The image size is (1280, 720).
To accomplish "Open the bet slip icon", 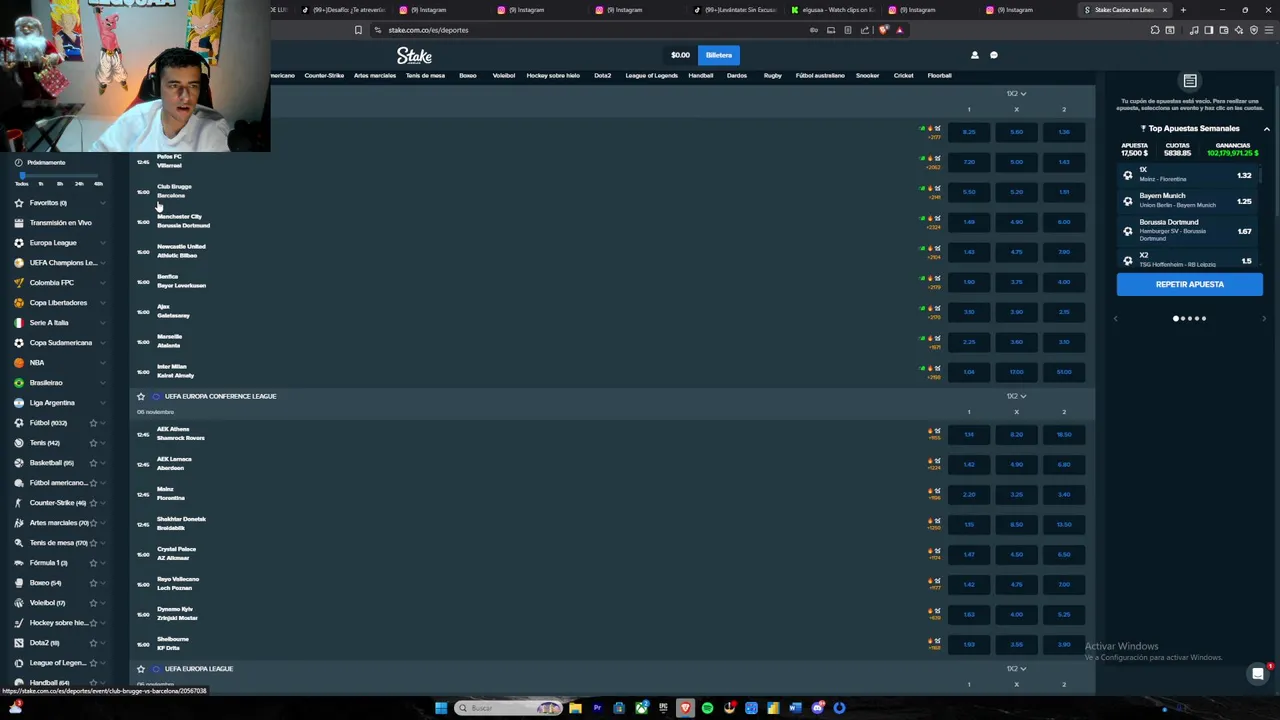I will pyautogui.click(x=1190, y=81).
